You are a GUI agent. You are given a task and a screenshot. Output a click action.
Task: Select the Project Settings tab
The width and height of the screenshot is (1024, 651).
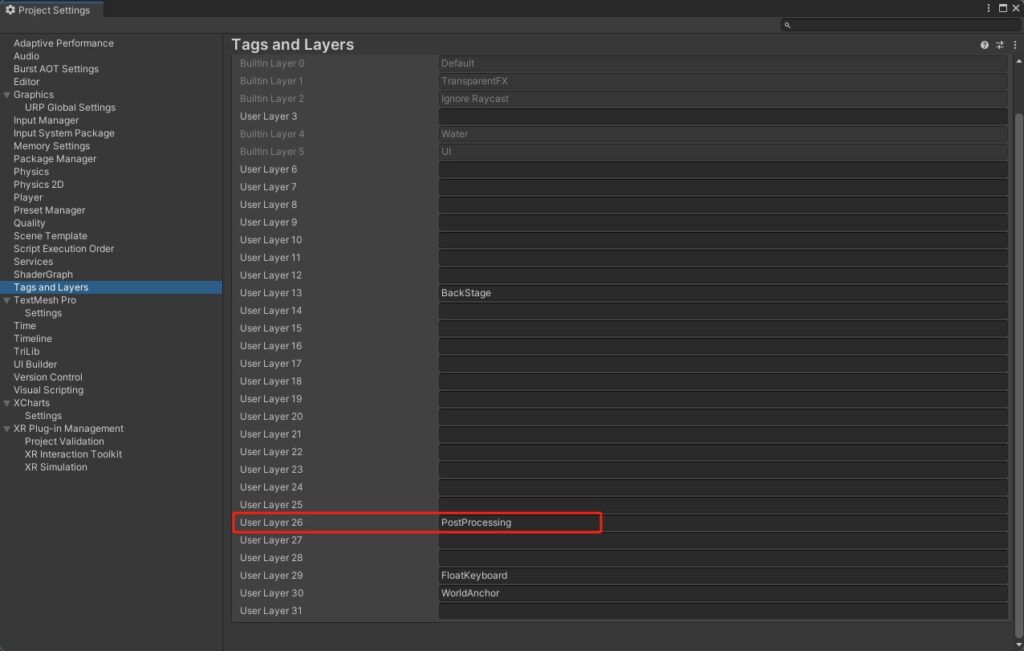pos(48,10)
